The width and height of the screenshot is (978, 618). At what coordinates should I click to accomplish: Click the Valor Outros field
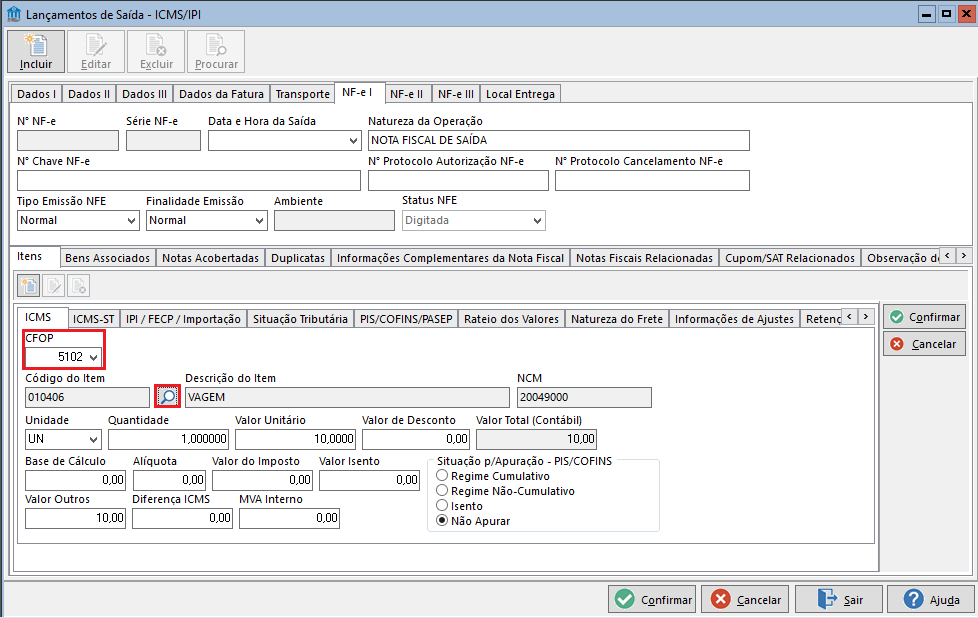(x=75, y=518)
